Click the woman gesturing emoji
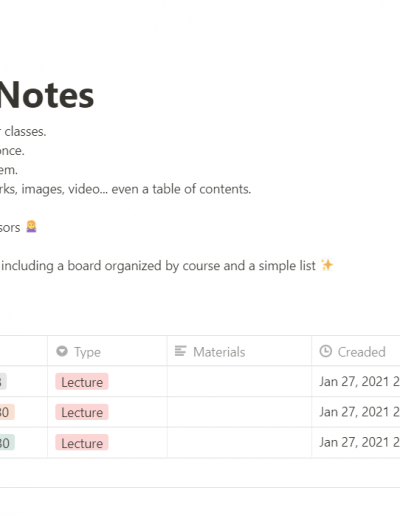Viewport: 400px width, 516px height. (x=31, y=227)
